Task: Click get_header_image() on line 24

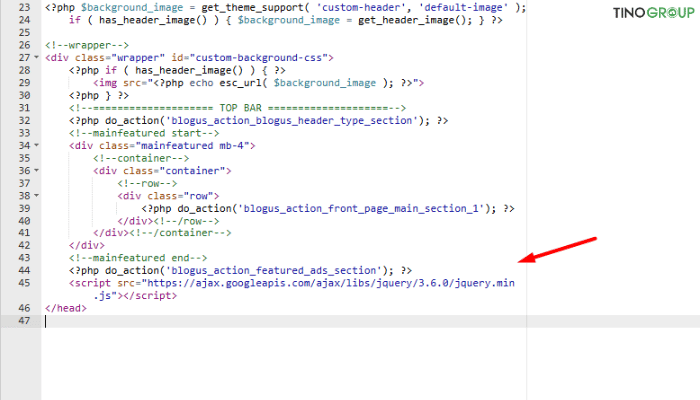Action: coord(412,20)
